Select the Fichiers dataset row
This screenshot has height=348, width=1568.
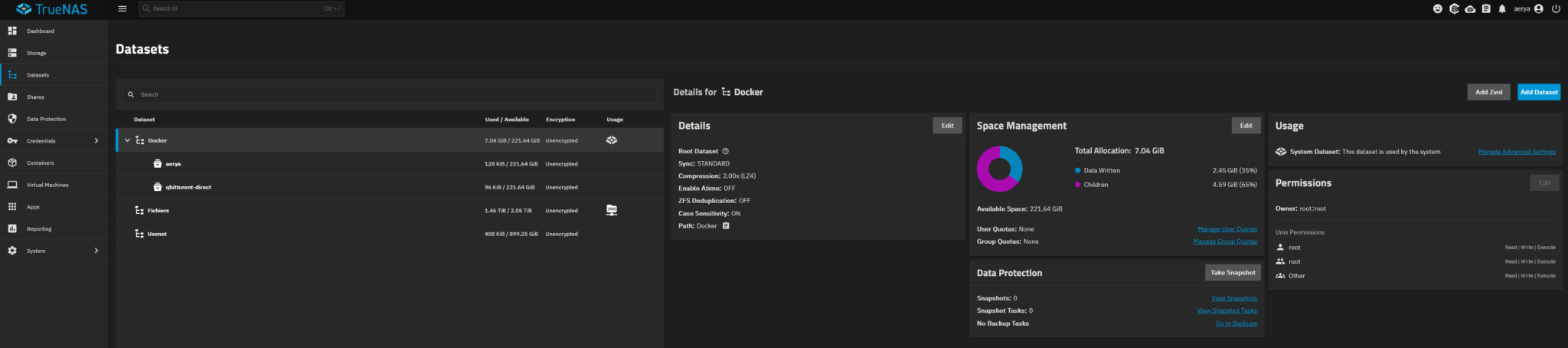[x=390, y=211]
